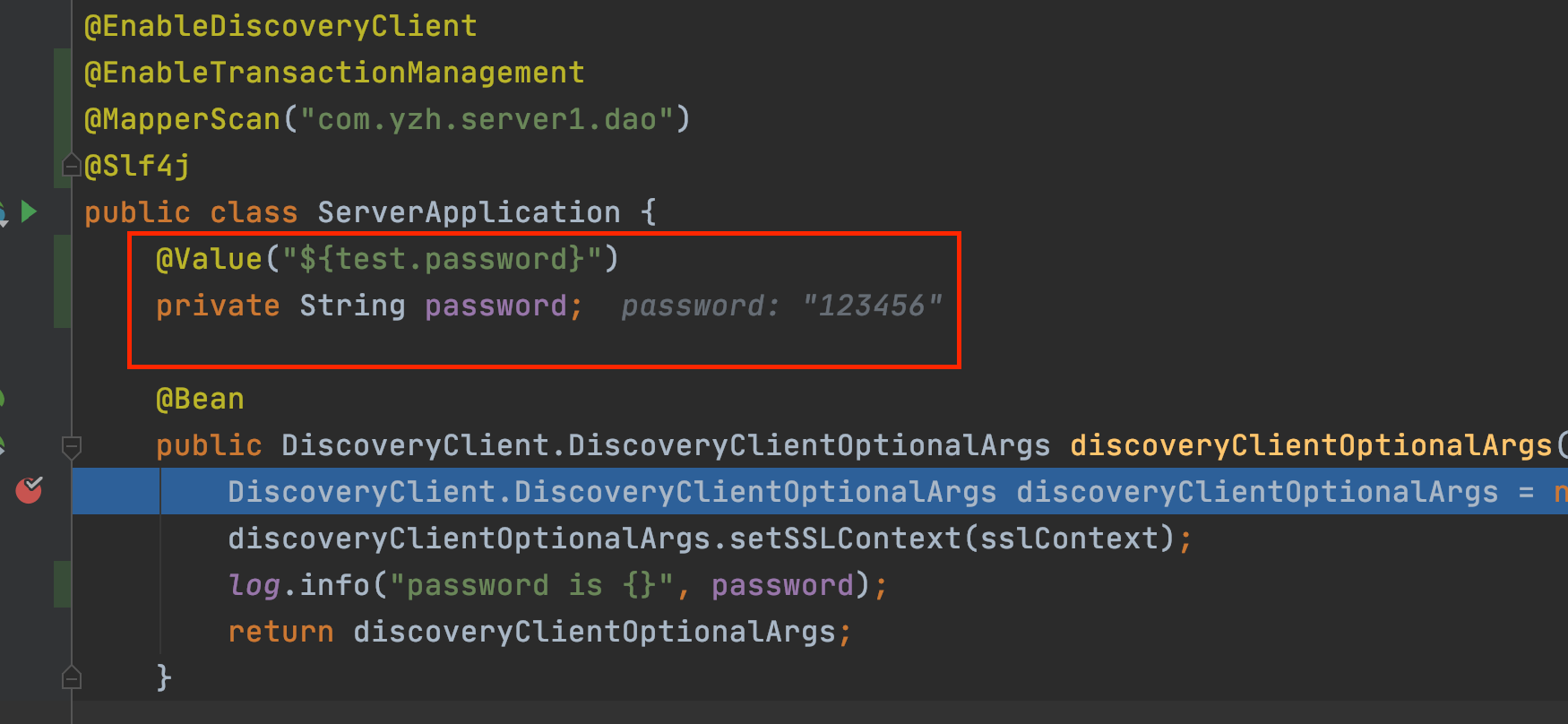Image resolution: width=1568 pixels, height=724 pixels.
Task: Collapse the fold marker beside @Slf4j
Action: coord(72,165)
